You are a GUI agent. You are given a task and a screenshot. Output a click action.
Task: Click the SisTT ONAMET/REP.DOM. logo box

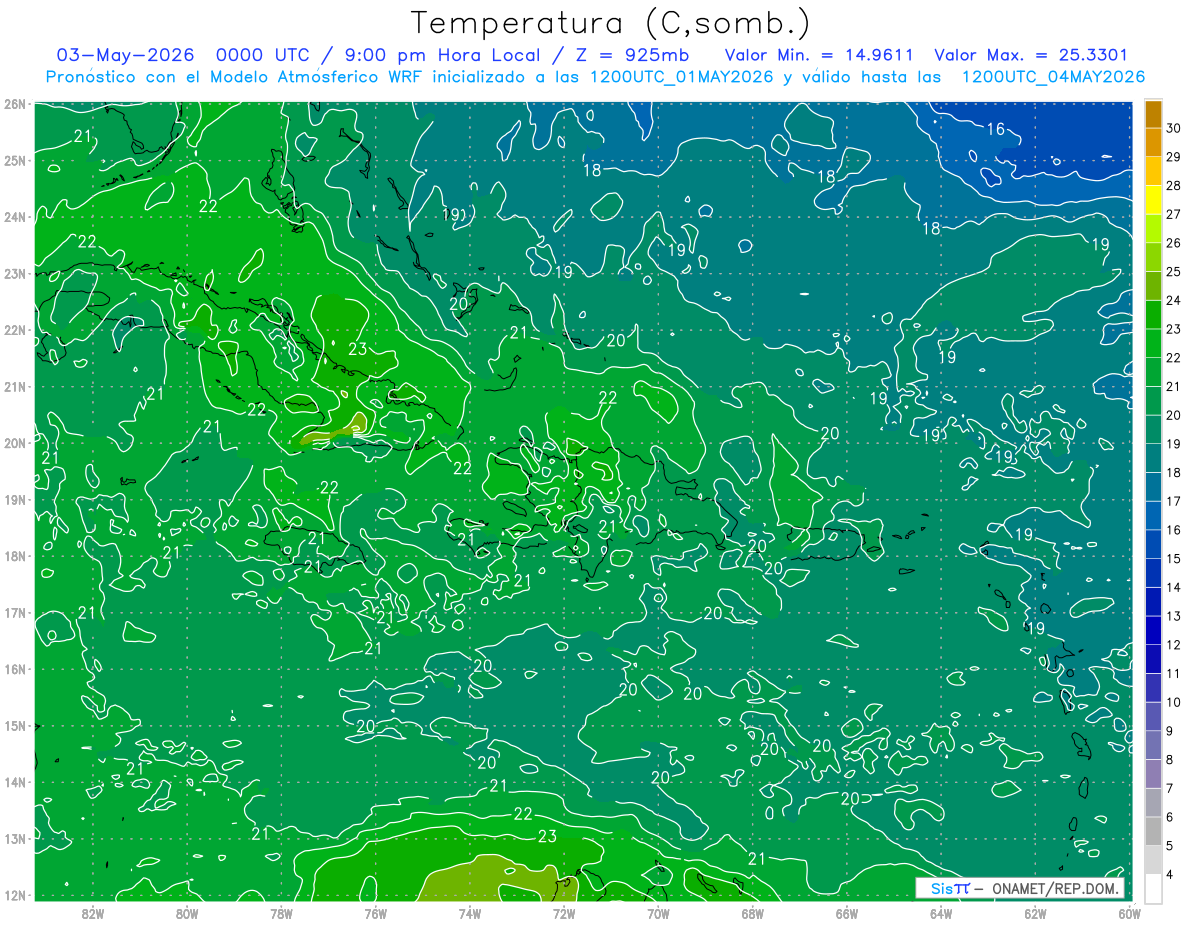[1020, 888]
